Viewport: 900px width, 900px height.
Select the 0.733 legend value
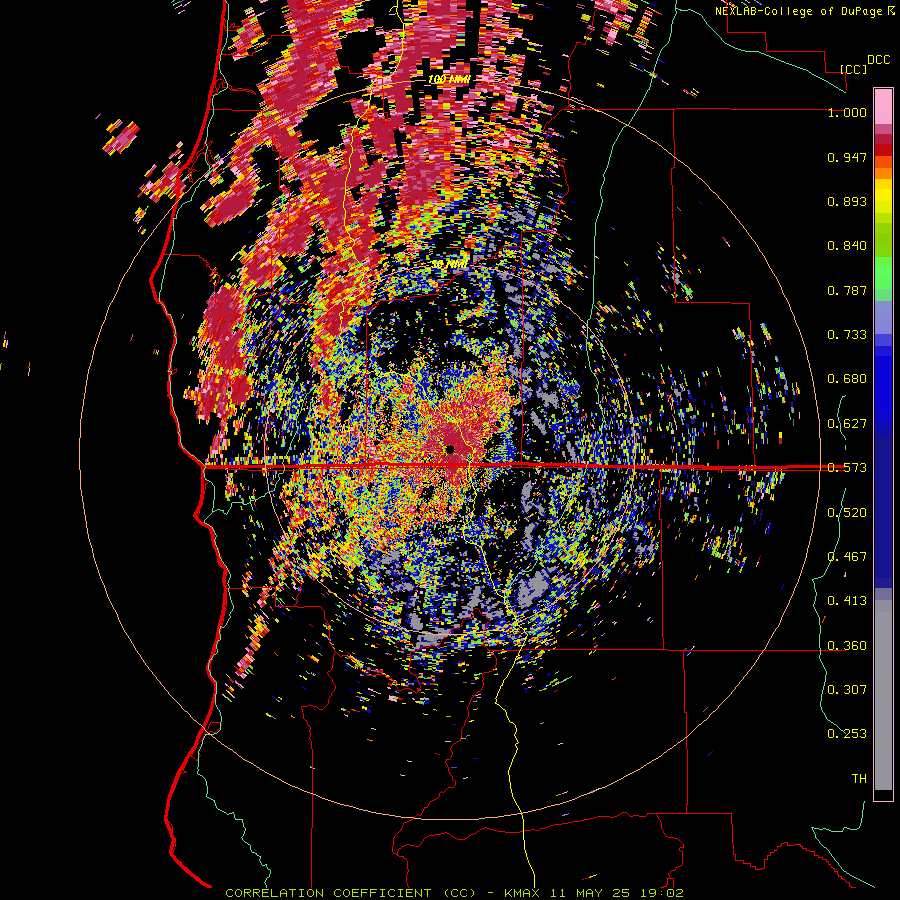pos(847,335)
